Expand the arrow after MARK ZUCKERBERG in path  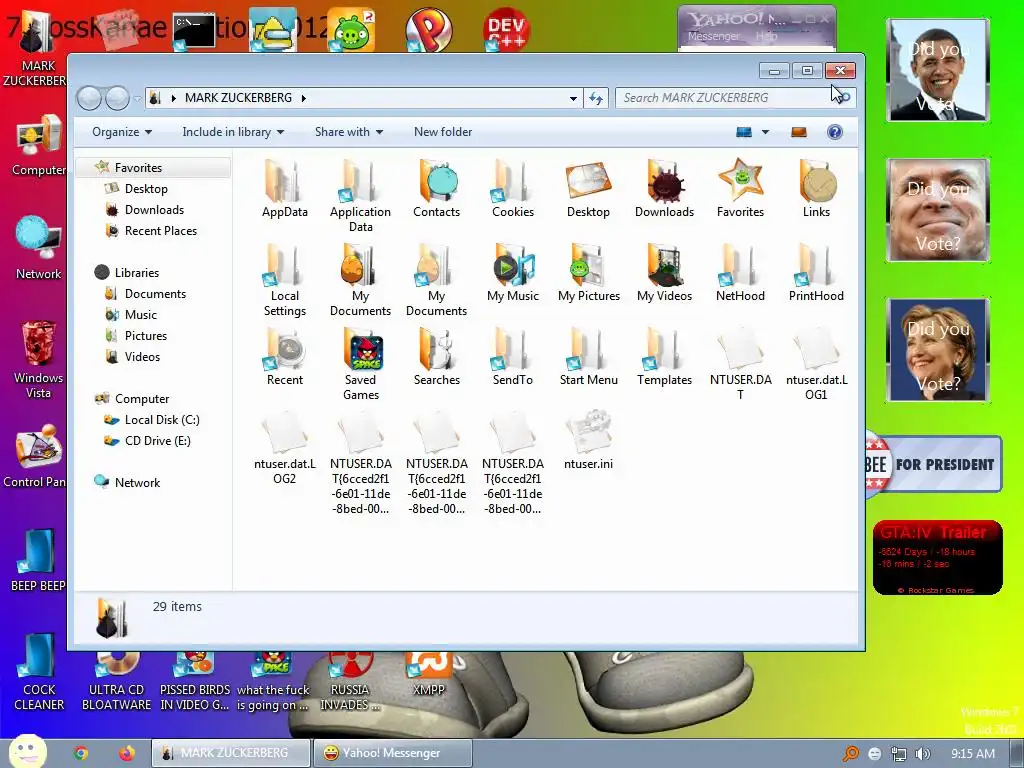pyautogui.click(x=304, y=98)
